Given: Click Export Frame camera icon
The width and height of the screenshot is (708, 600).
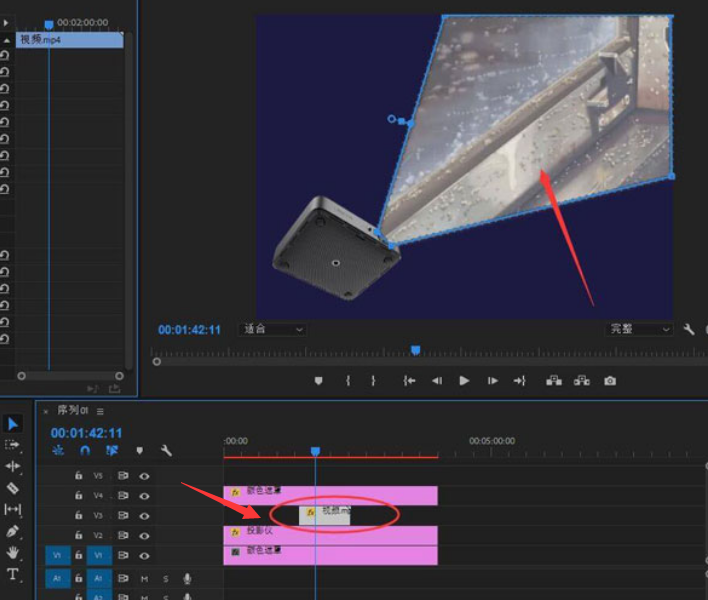Looking at the screenshot, I should (x=610, y=381).
